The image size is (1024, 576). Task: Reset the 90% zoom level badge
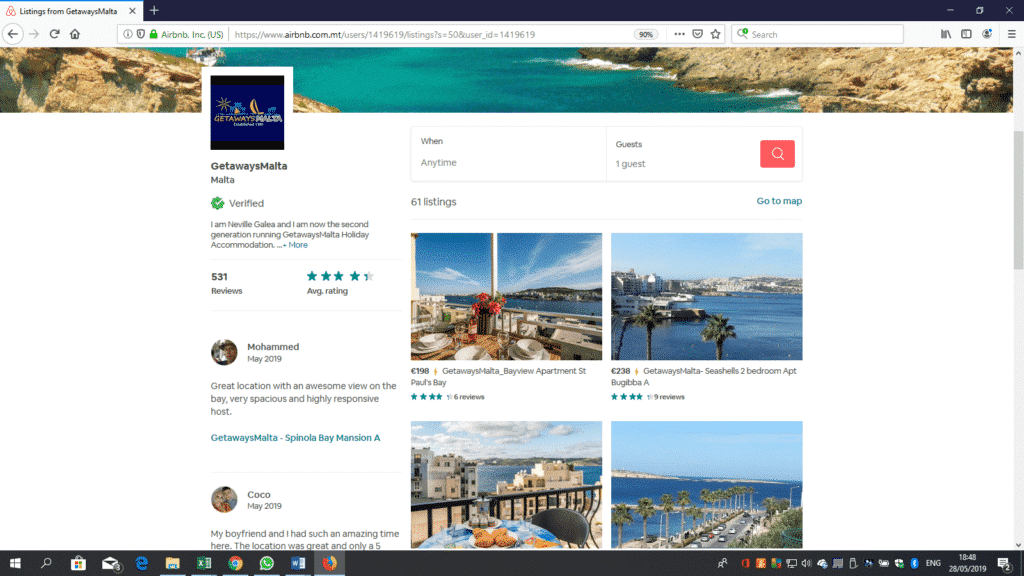click(x=645, y=35)
